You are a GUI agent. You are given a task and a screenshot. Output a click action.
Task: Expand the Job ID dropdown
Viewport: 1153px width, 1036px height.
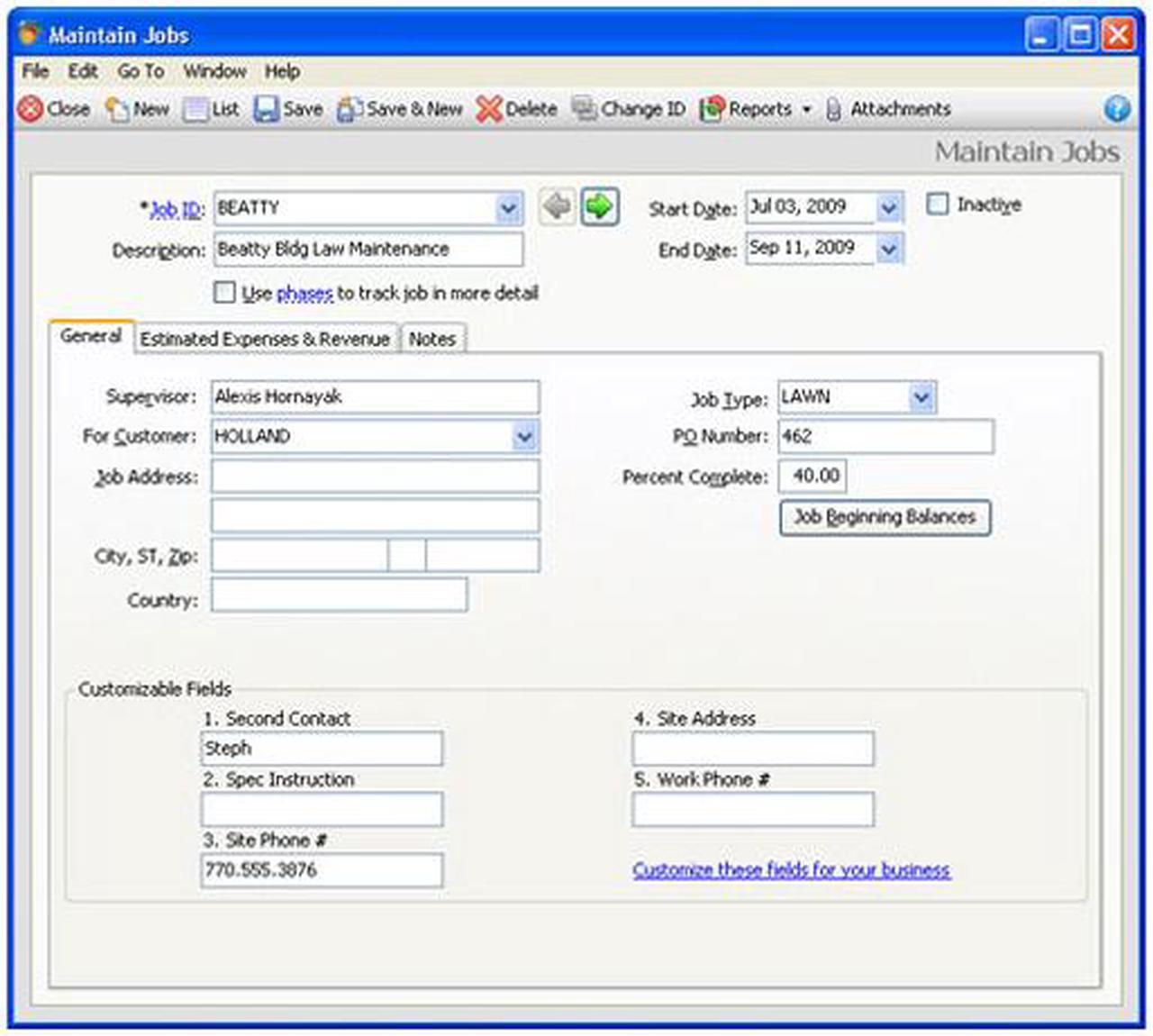[x=509, y=208]
